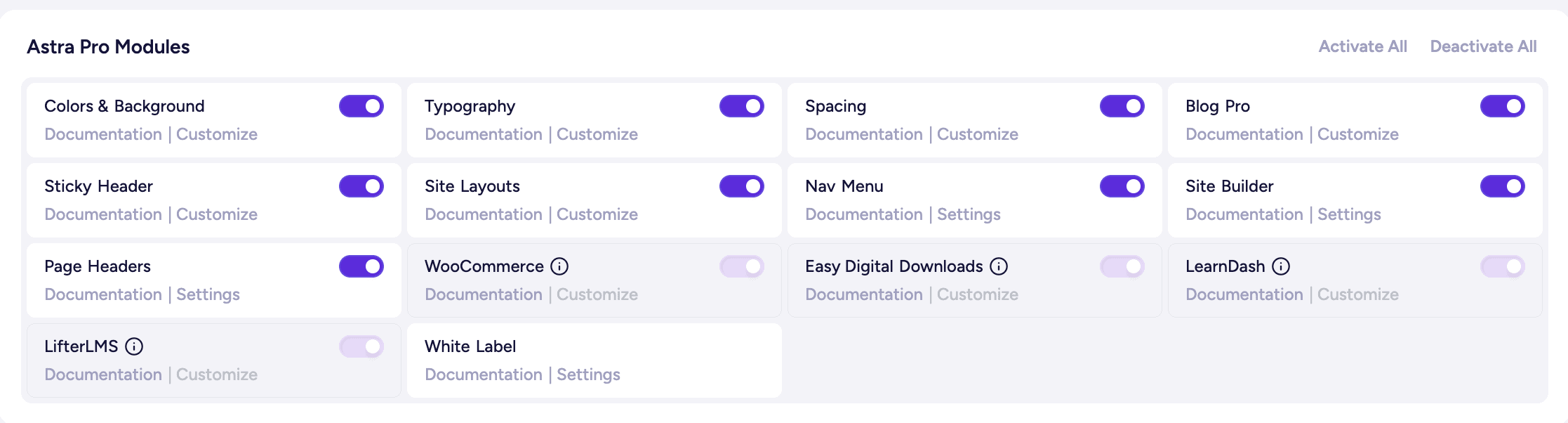Open Documentation link under Blog Pro

tap(1244, 134)
